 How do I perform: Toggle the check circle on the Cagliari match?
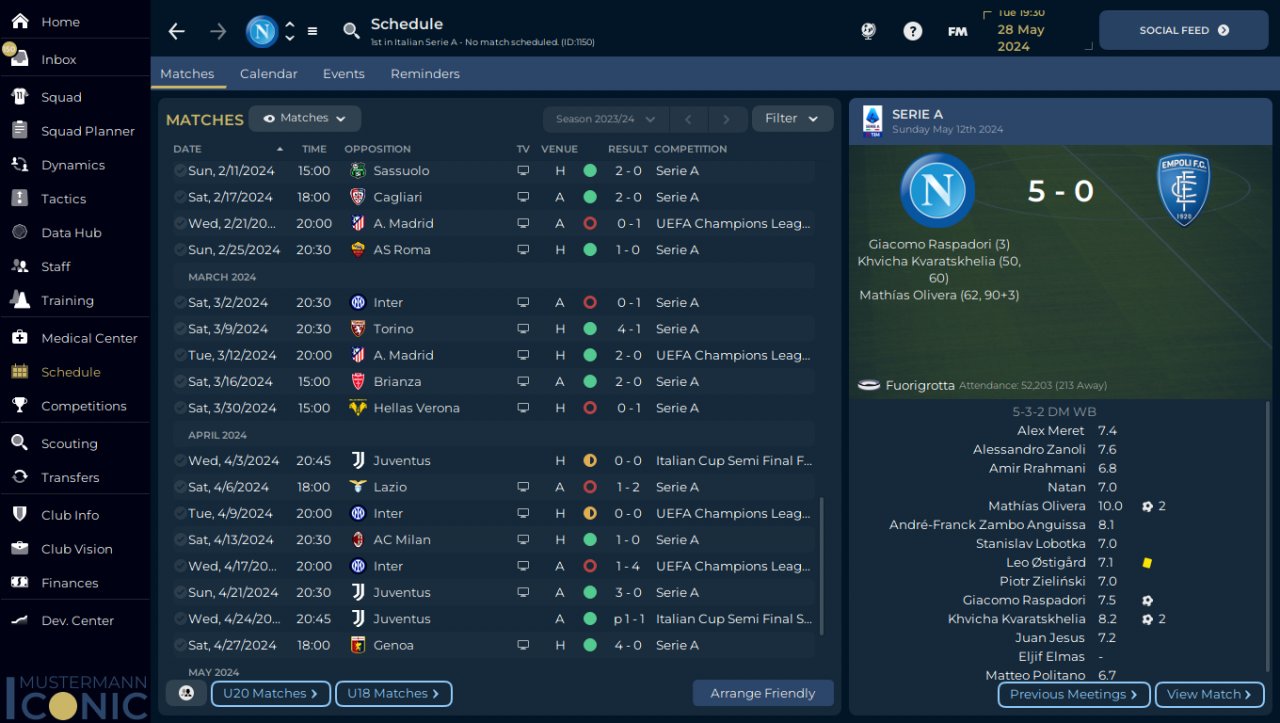tap(180, 197)
